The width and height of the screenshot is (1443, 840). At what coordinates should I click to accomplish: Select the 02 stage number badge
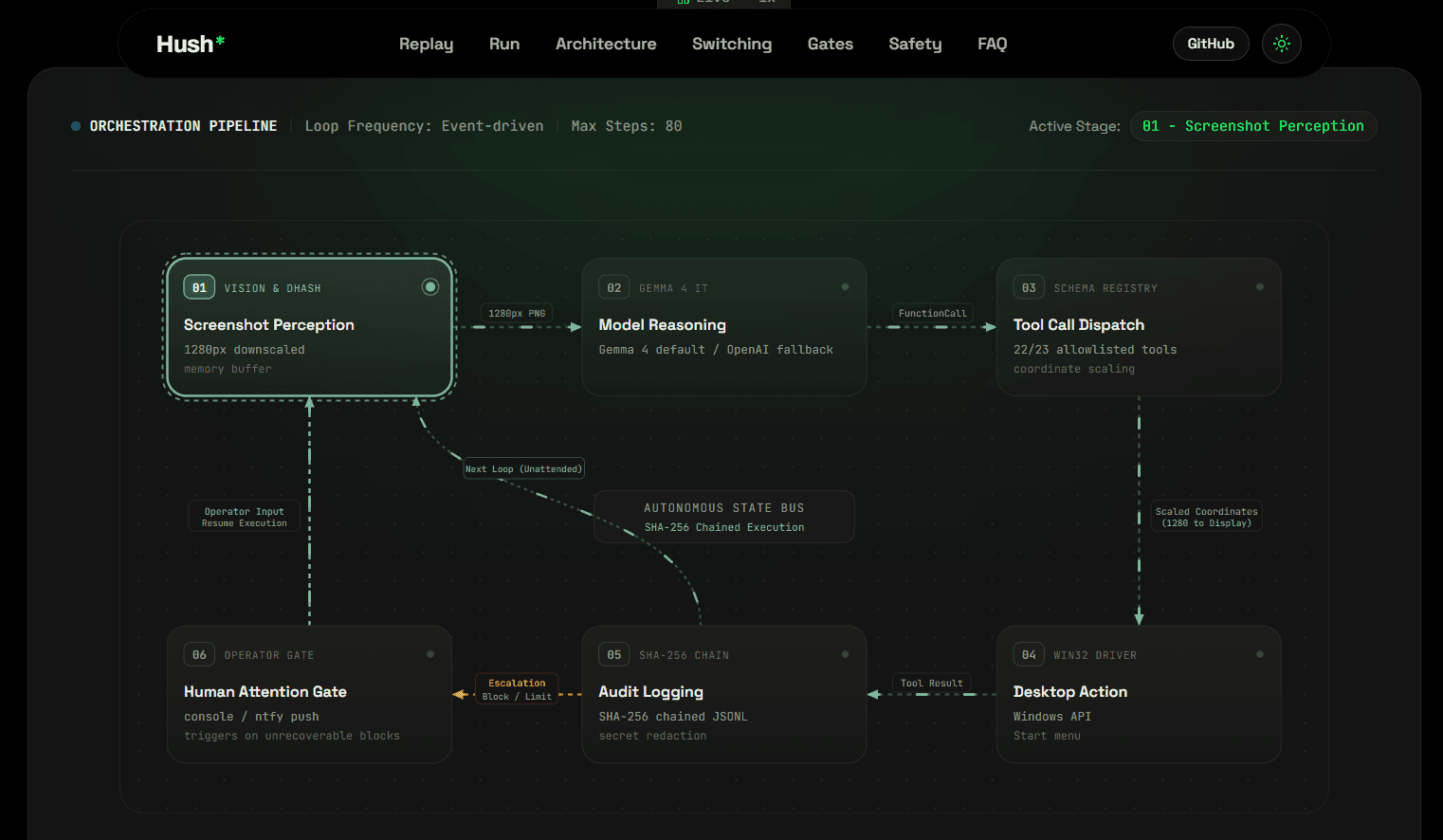tap(614, 287)
